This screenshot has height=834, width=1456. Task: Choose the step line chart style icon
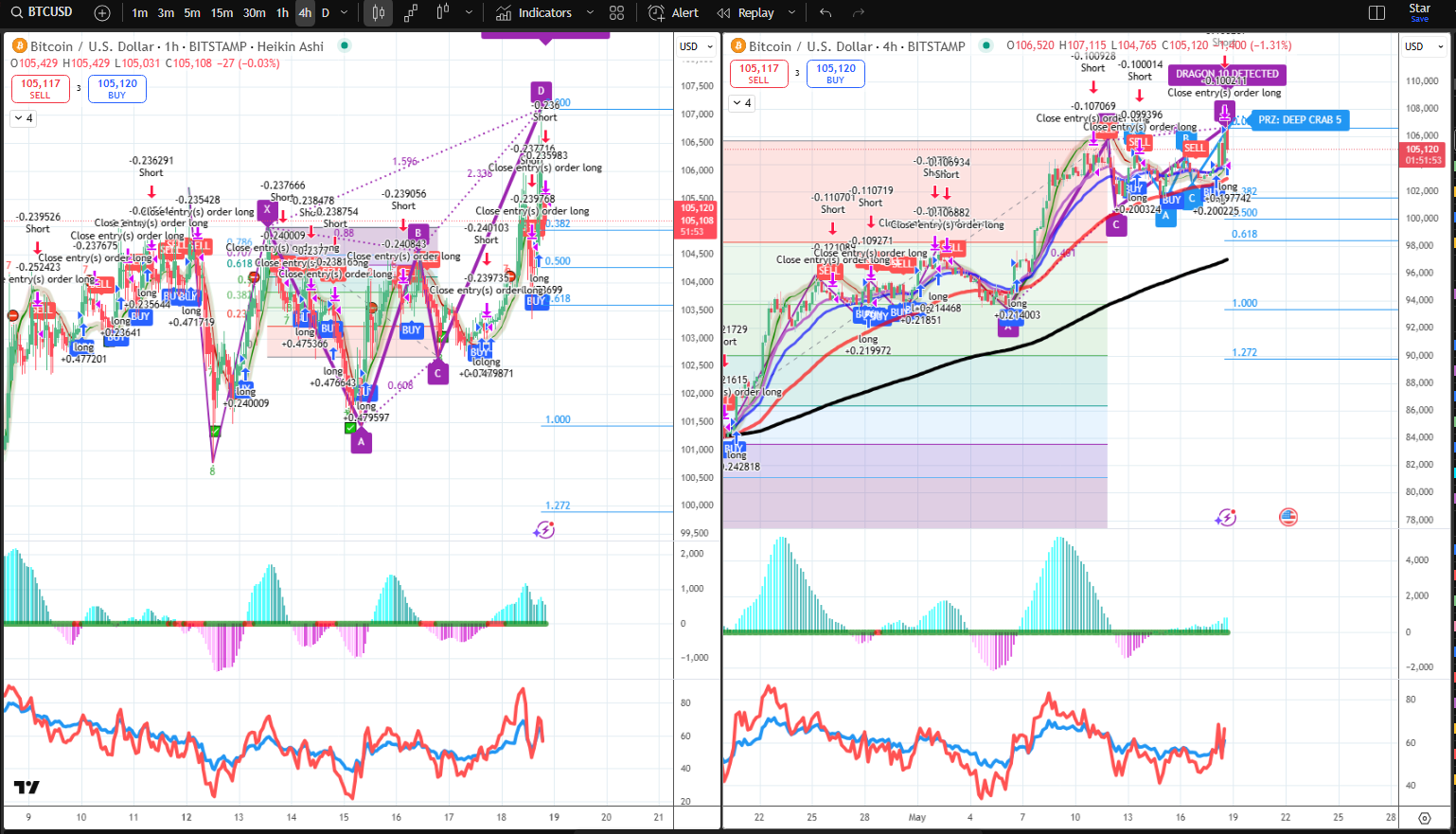[x=411, y=13]
